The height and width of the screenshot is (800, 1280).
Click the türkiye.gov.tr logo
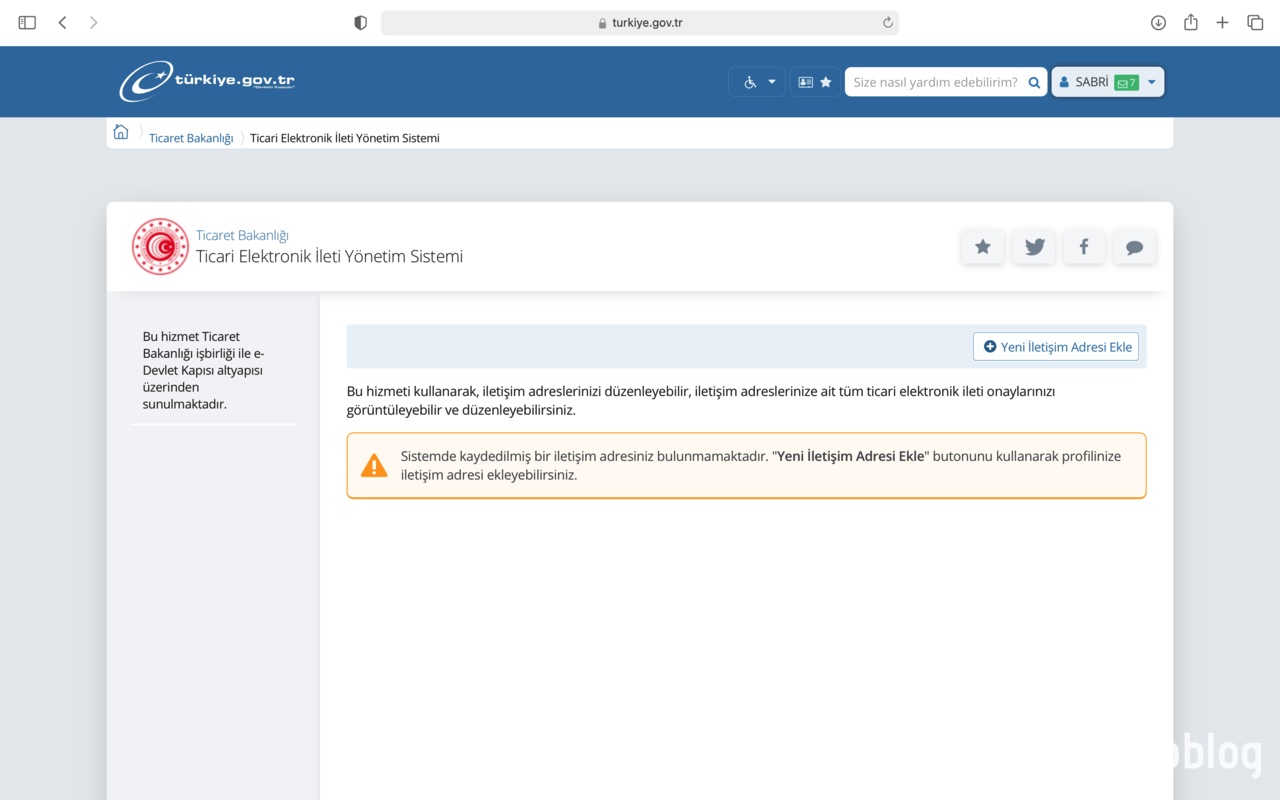click(x=207, y=81)
